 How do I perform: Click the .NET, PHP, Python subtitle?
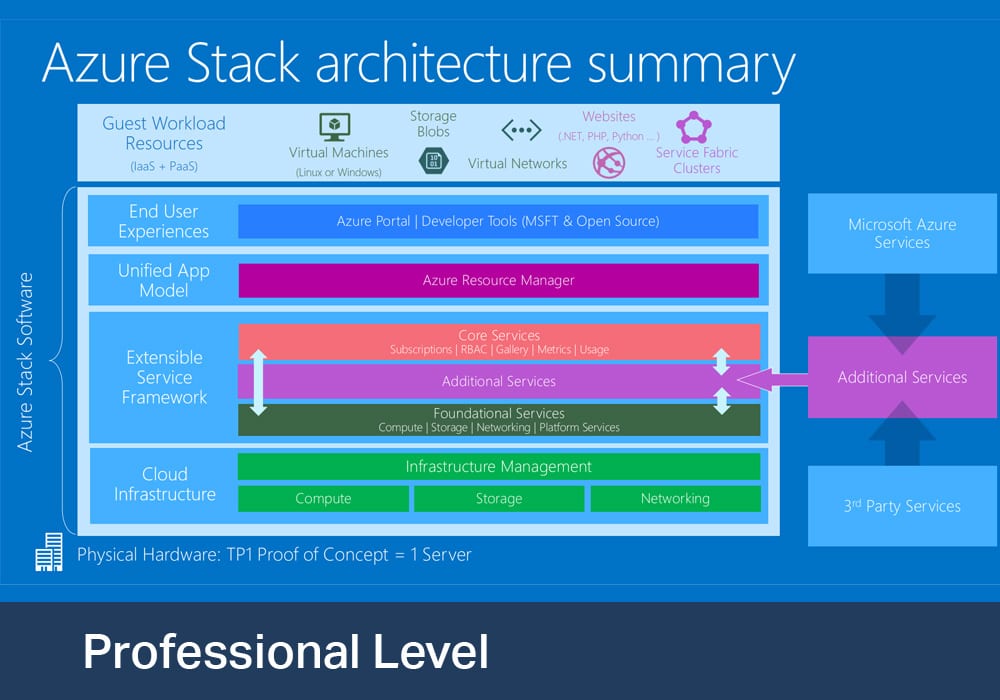click(609, 136)
